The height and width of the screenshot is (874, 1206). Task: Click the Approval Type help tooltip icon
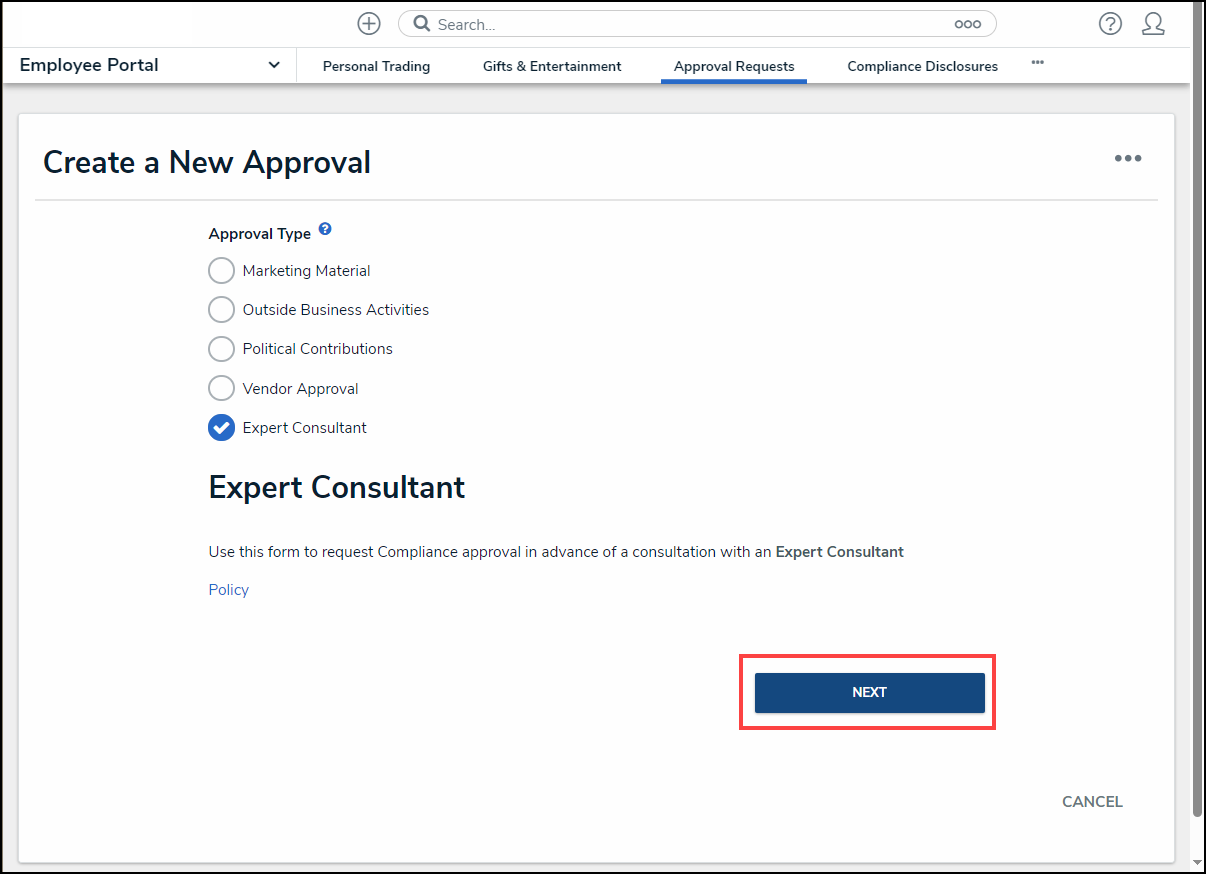325,230
